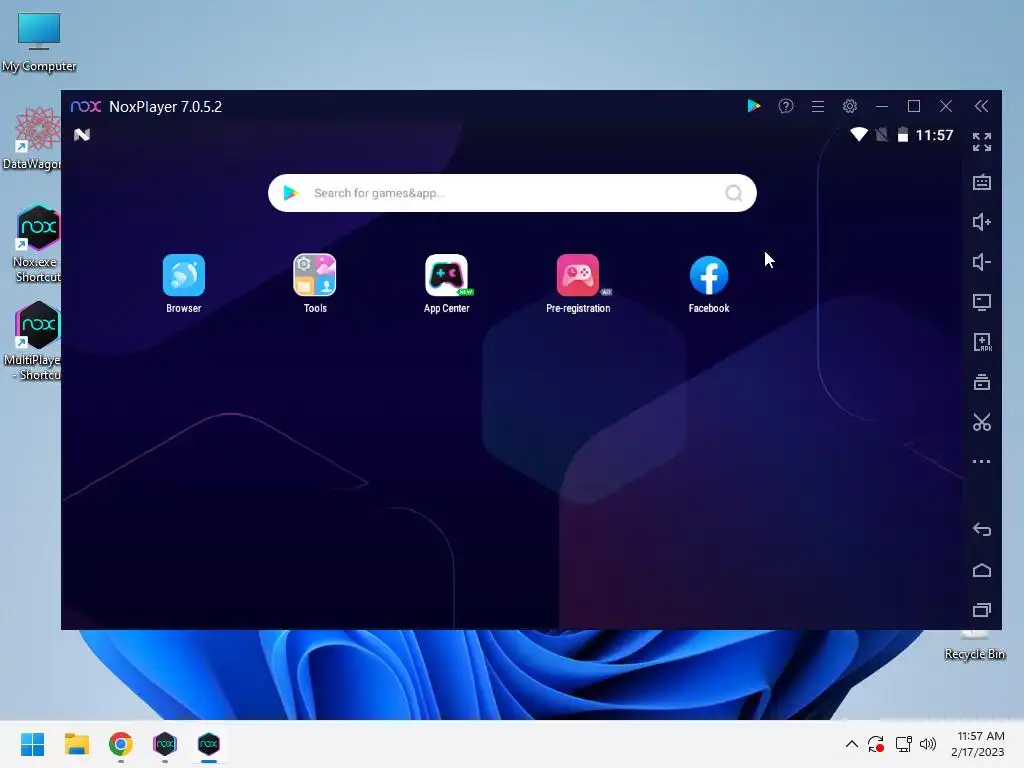
Task: Open Play Store icon in NoxPlayer title bar
Action: coord(754,106)
